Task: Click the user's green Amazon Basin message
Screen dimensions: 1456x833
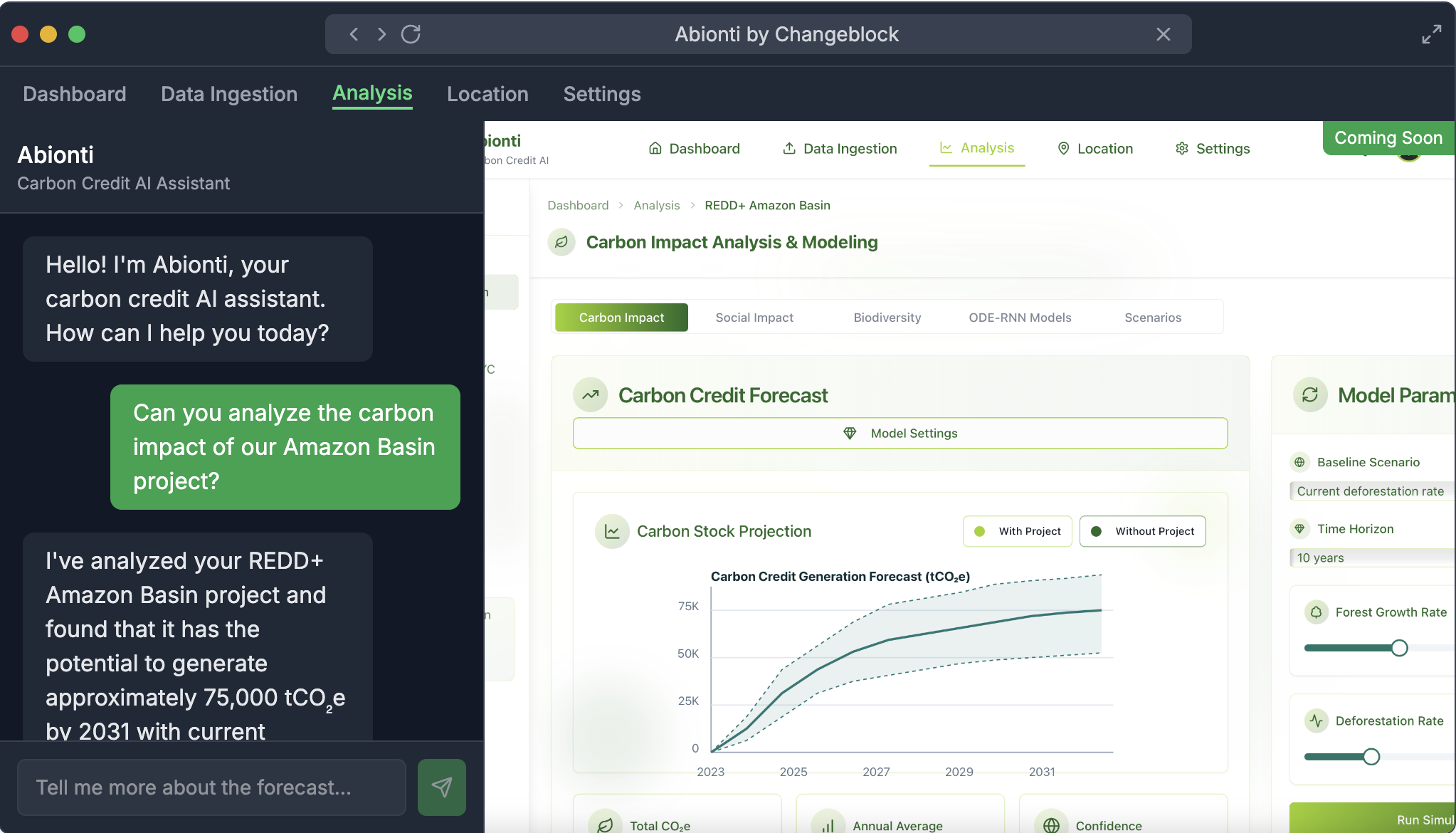Action: (285, 447)
